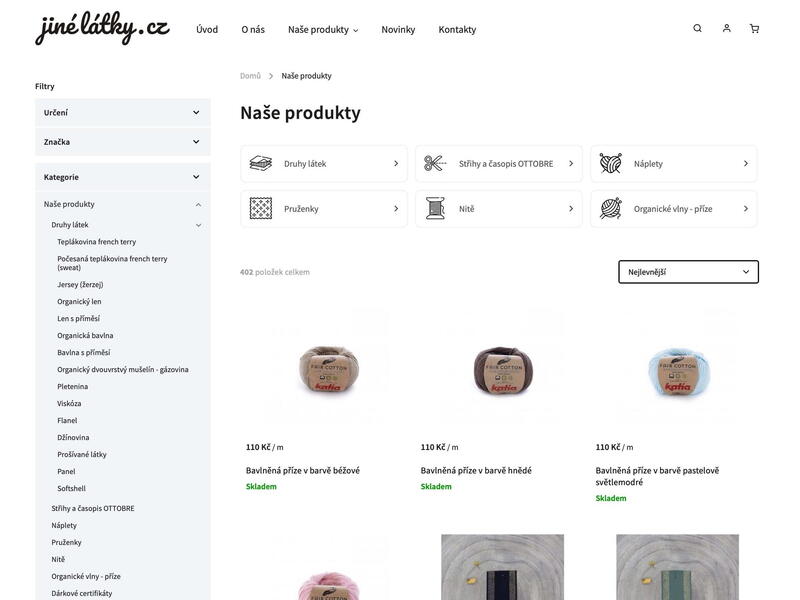The height and width of the screenshot is (600, 800).
Task: Go to the Novinky menu item
Action: coord(398,29)
